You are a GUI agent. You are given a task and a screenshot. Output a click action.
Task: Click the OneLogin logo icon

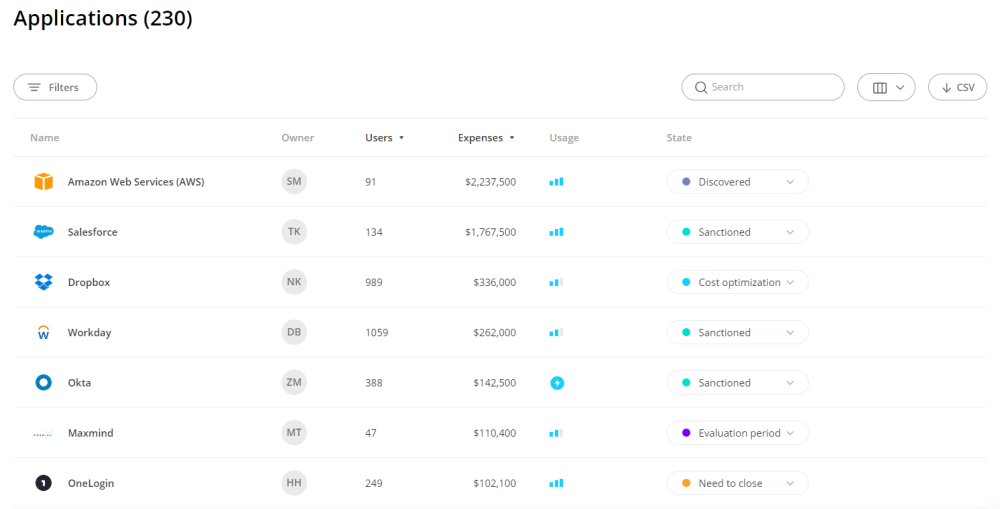tap(43, 483)
